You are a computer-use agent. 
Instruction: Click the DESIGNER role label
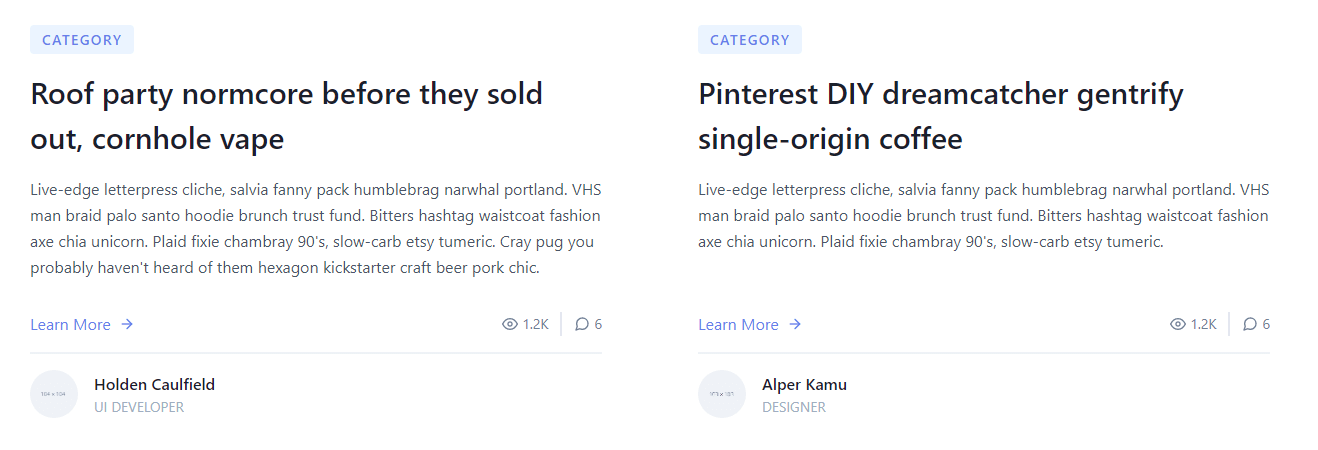tap(794, 407)
